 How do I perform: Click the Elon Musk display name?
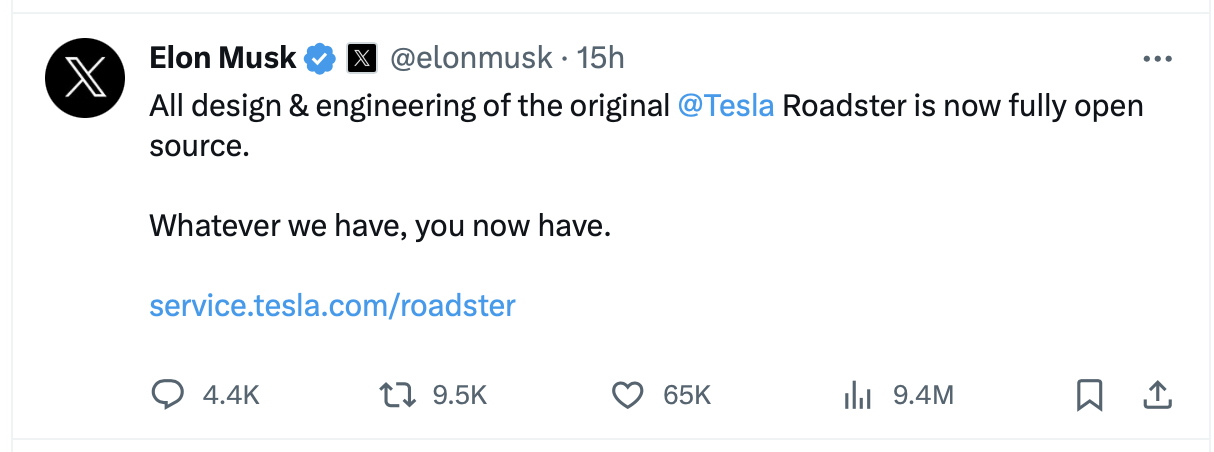coord(223,59)
